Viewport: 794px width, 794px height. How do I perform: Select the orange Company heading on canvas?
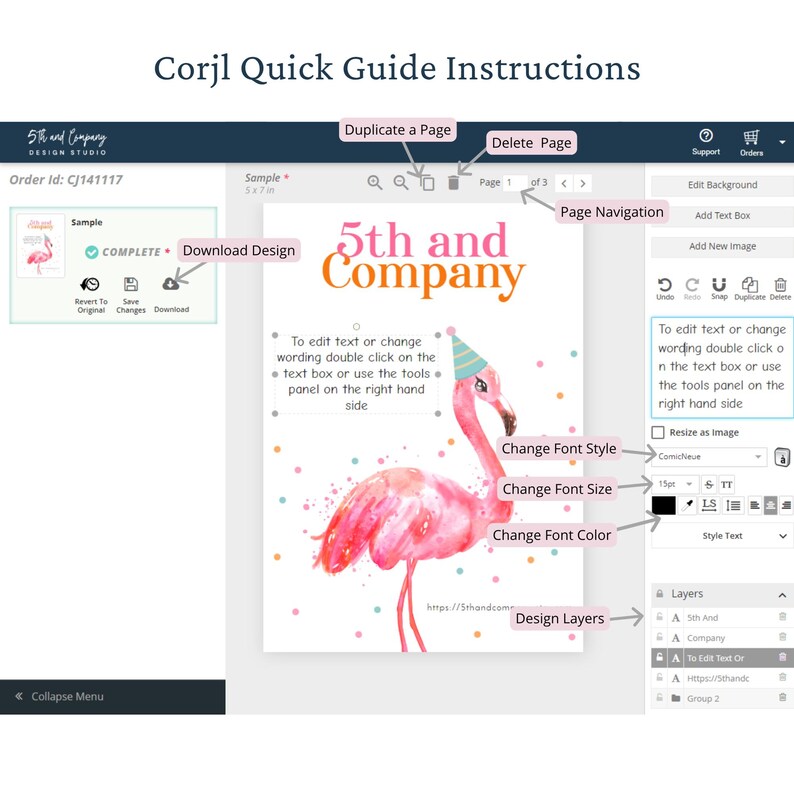pos(423,276)
